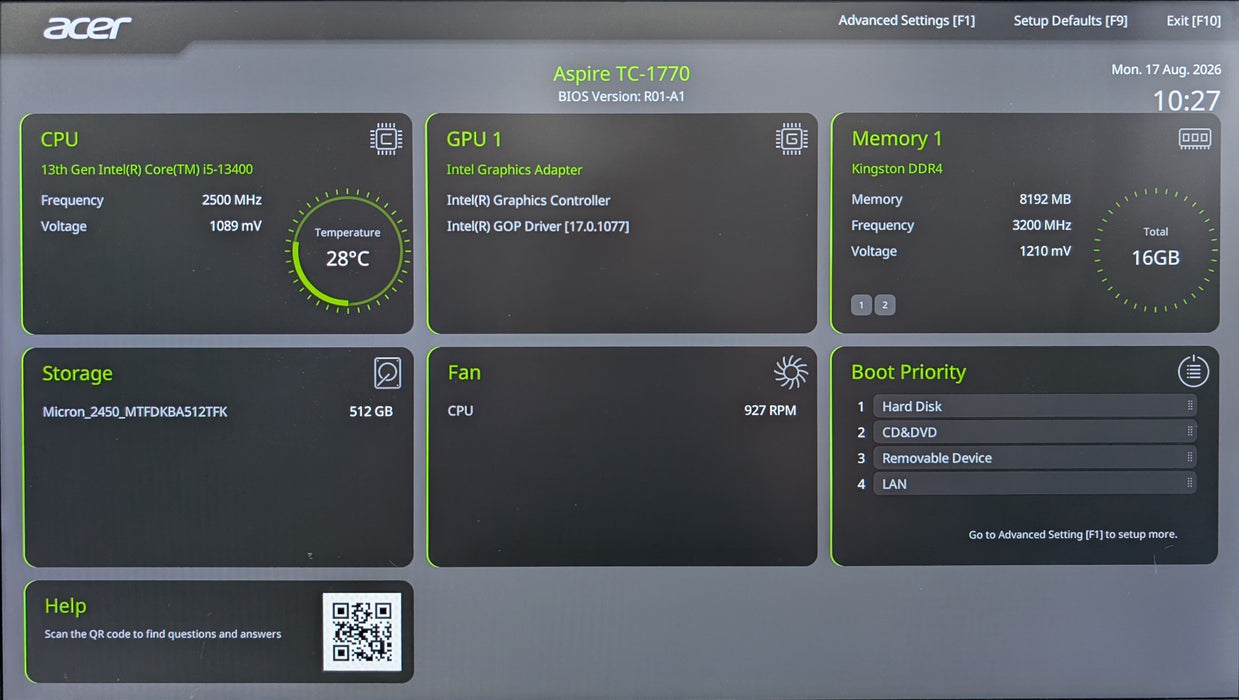This screenshot has width=1239, height=700.
Task: Click Go to Advanced Setting [F1] hint
Action: click(1073, 534)
